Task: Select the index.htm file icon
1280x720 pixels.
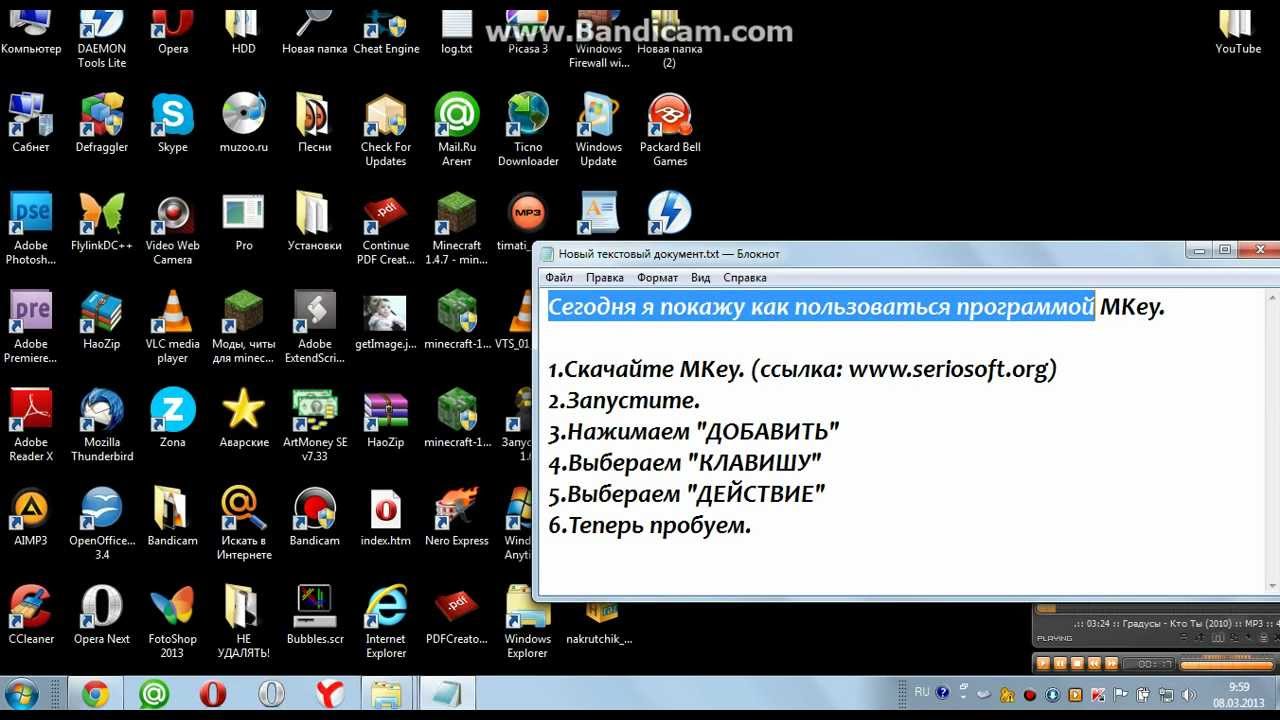Action: [x=386, y=516]
